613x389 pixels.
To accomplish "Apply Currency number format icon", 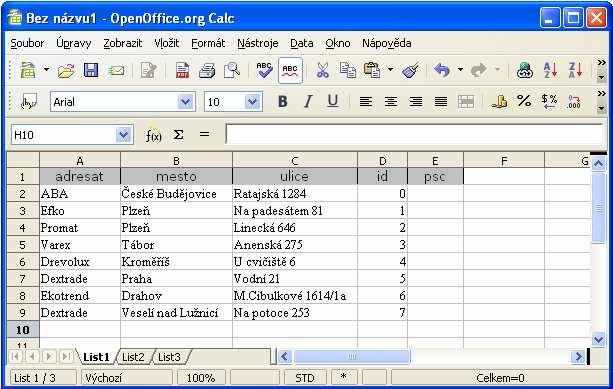I will 499,102.
